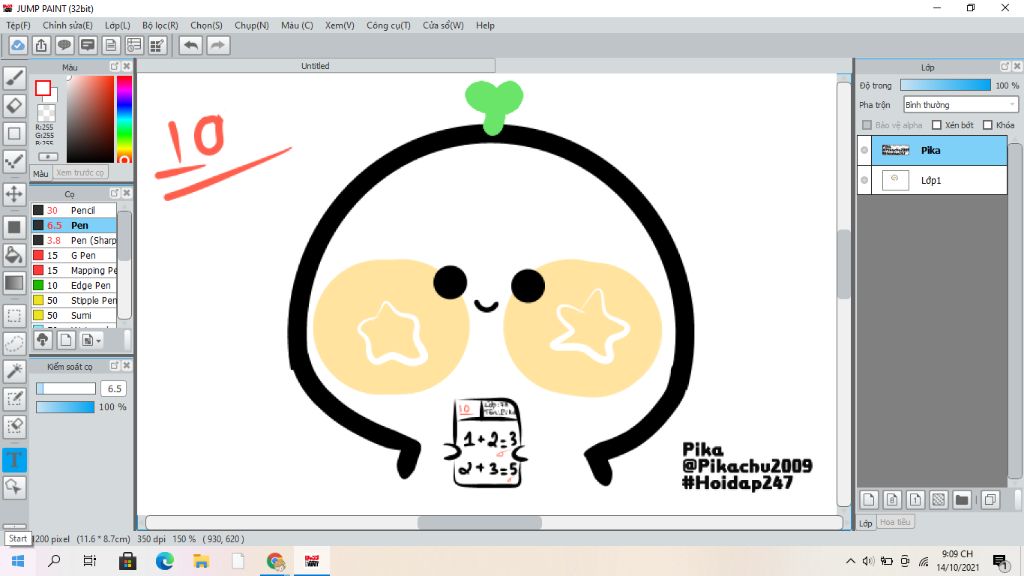This screenshot has width=1024, height=576.
Task: Select the Selection Eraser tool
Action: point(14,426)
